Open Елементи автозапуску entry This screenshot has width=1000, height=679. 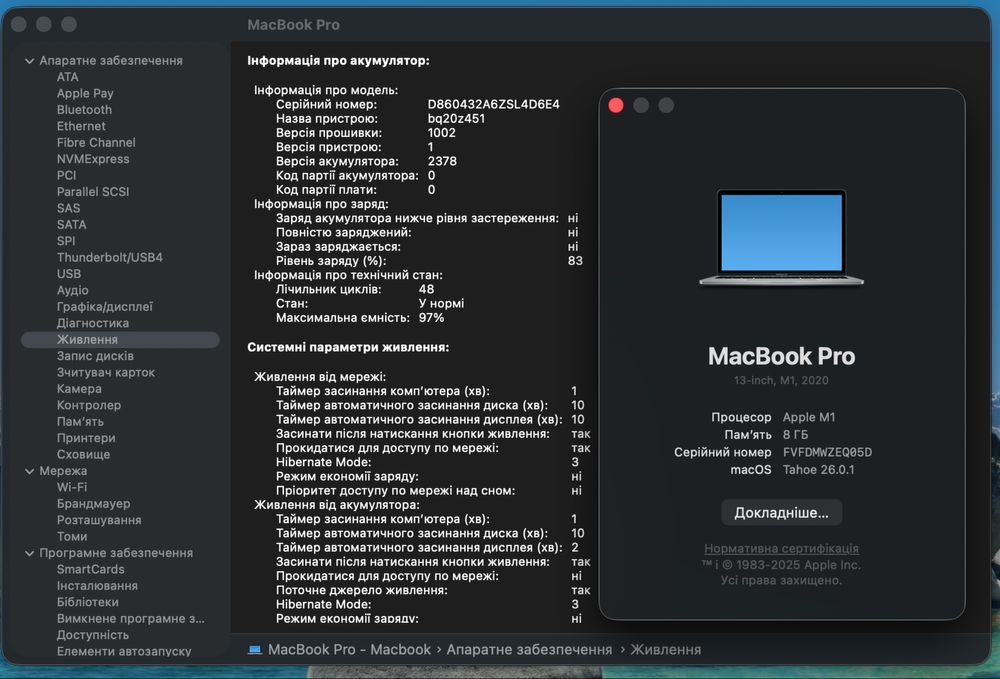click(124, 652)
